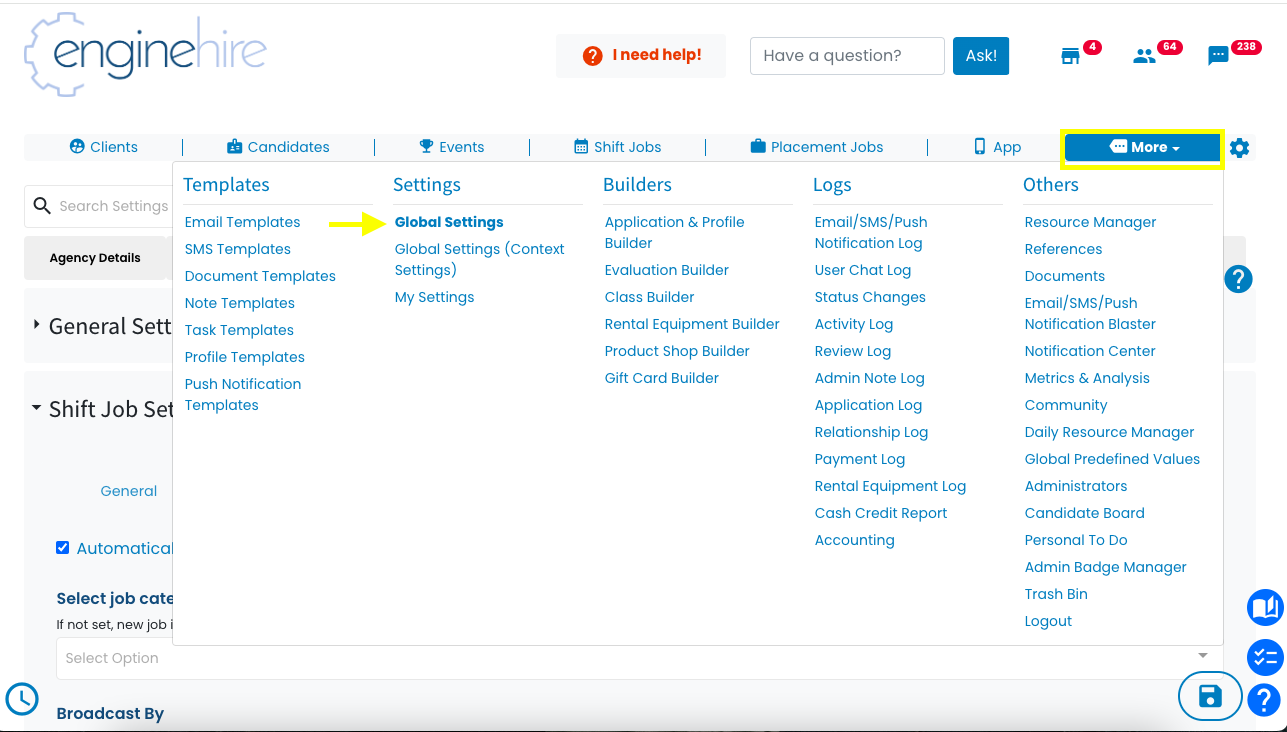Open Product Shop Builder

677,351
